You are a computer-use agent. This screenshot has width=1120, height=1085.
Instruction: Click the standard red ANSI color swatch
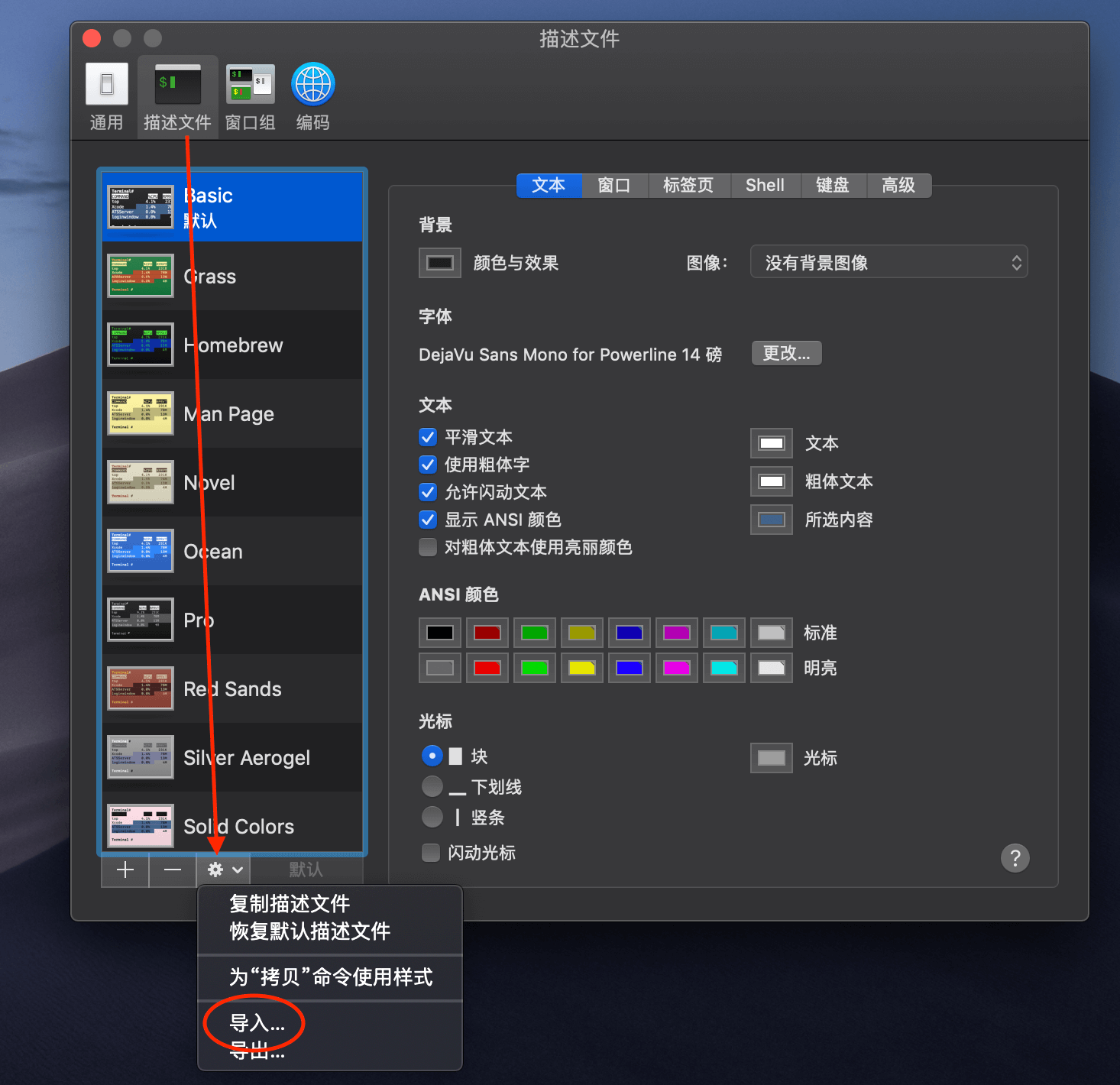click(x=487, y=633)
